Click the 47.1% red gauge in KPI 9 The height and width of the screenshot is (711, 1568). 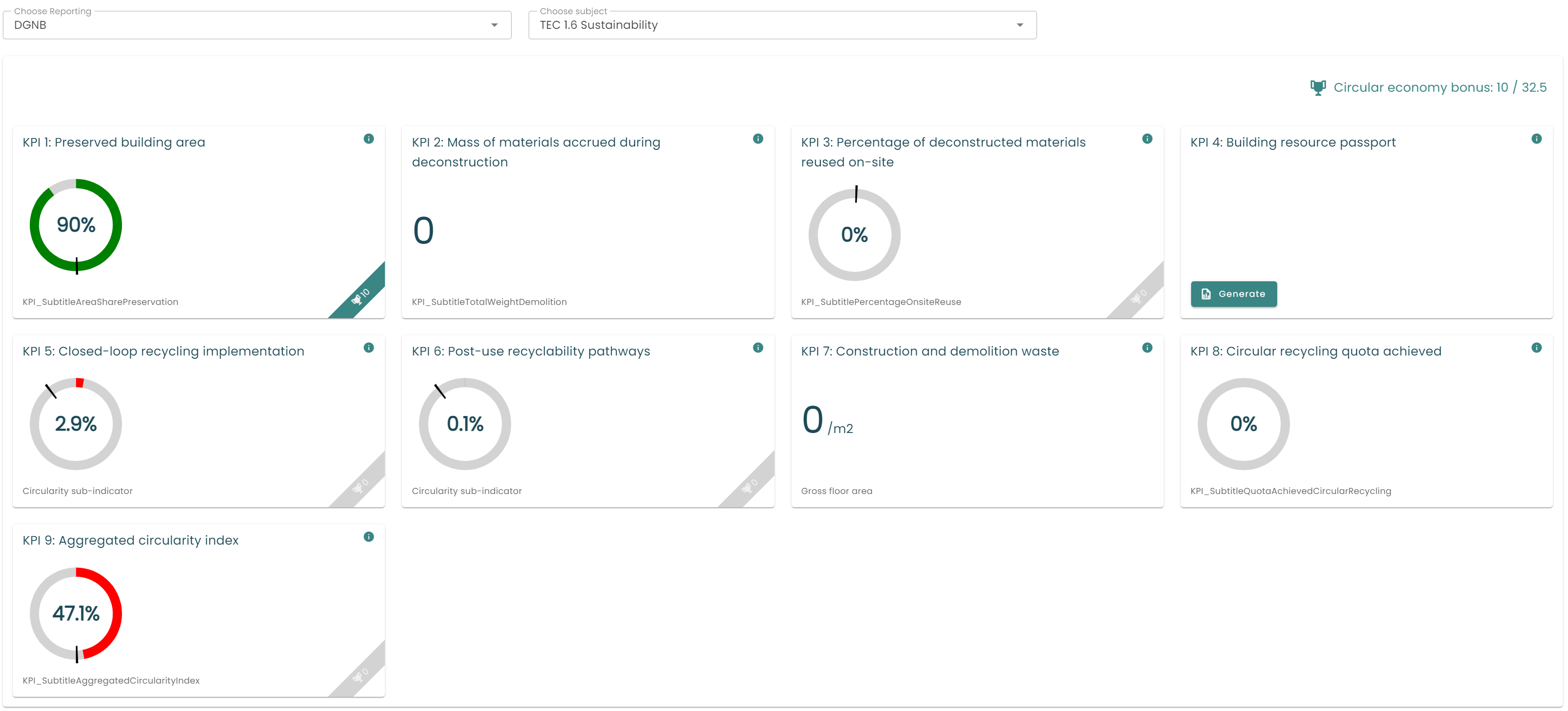tap(76, 614)
